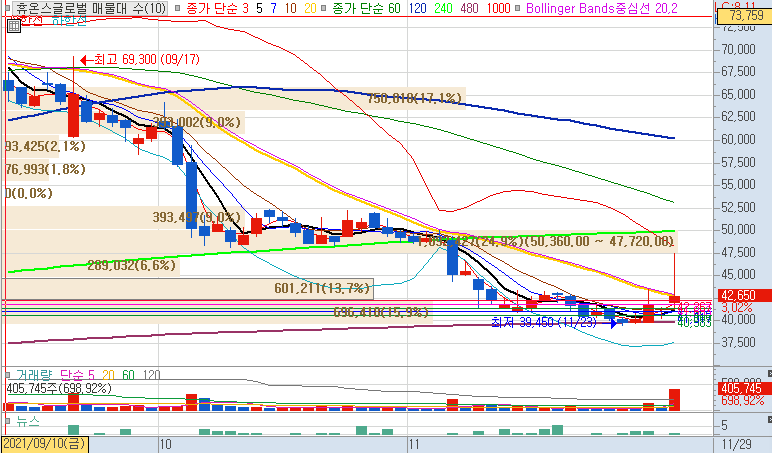Click the 37,500 price axis label
This screenshot has width=772, height=453.
point(738,342)
